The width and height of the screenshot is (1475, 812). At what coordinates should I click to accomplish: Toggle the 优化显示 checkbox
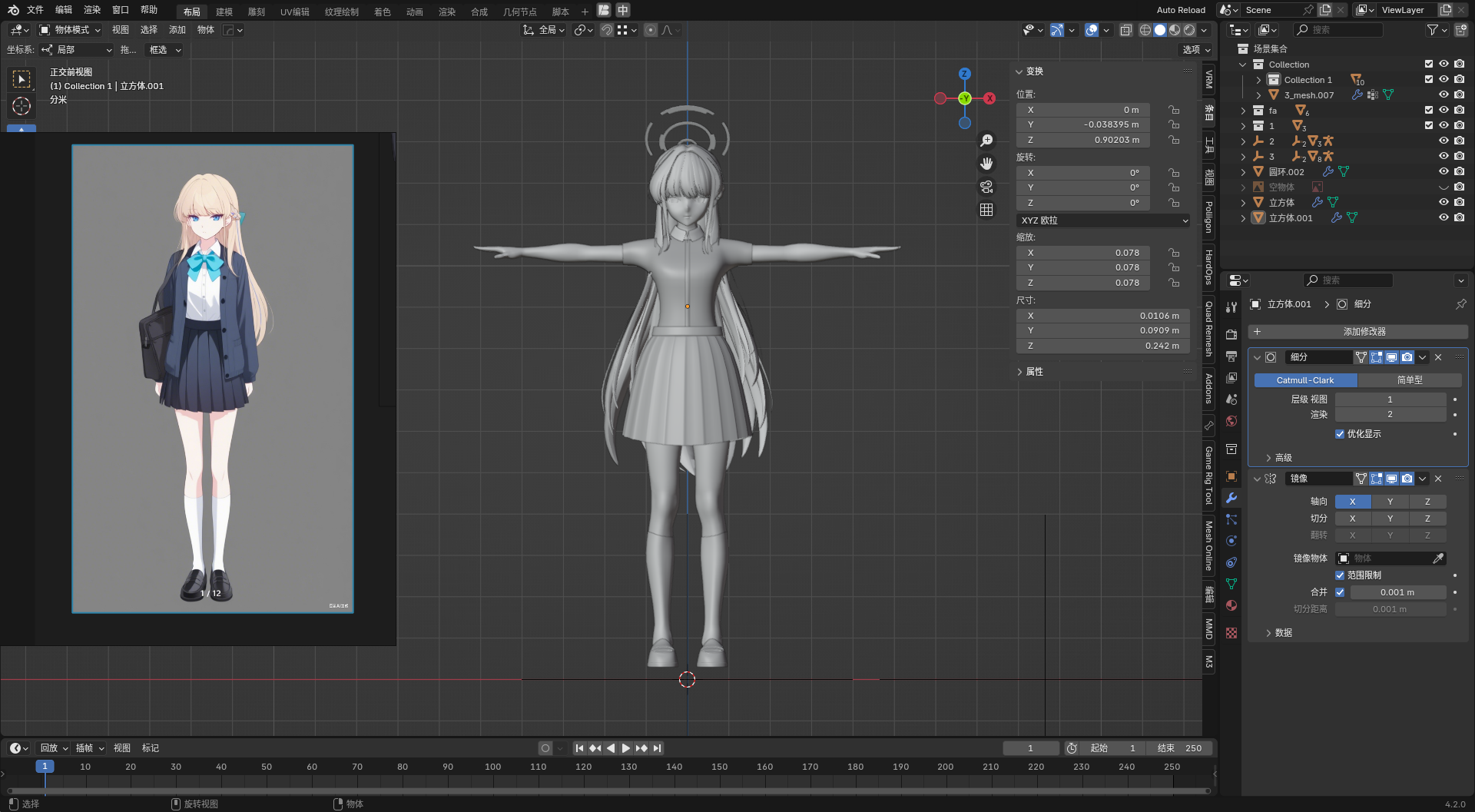pyautogui.click(x=1340, y=434)
